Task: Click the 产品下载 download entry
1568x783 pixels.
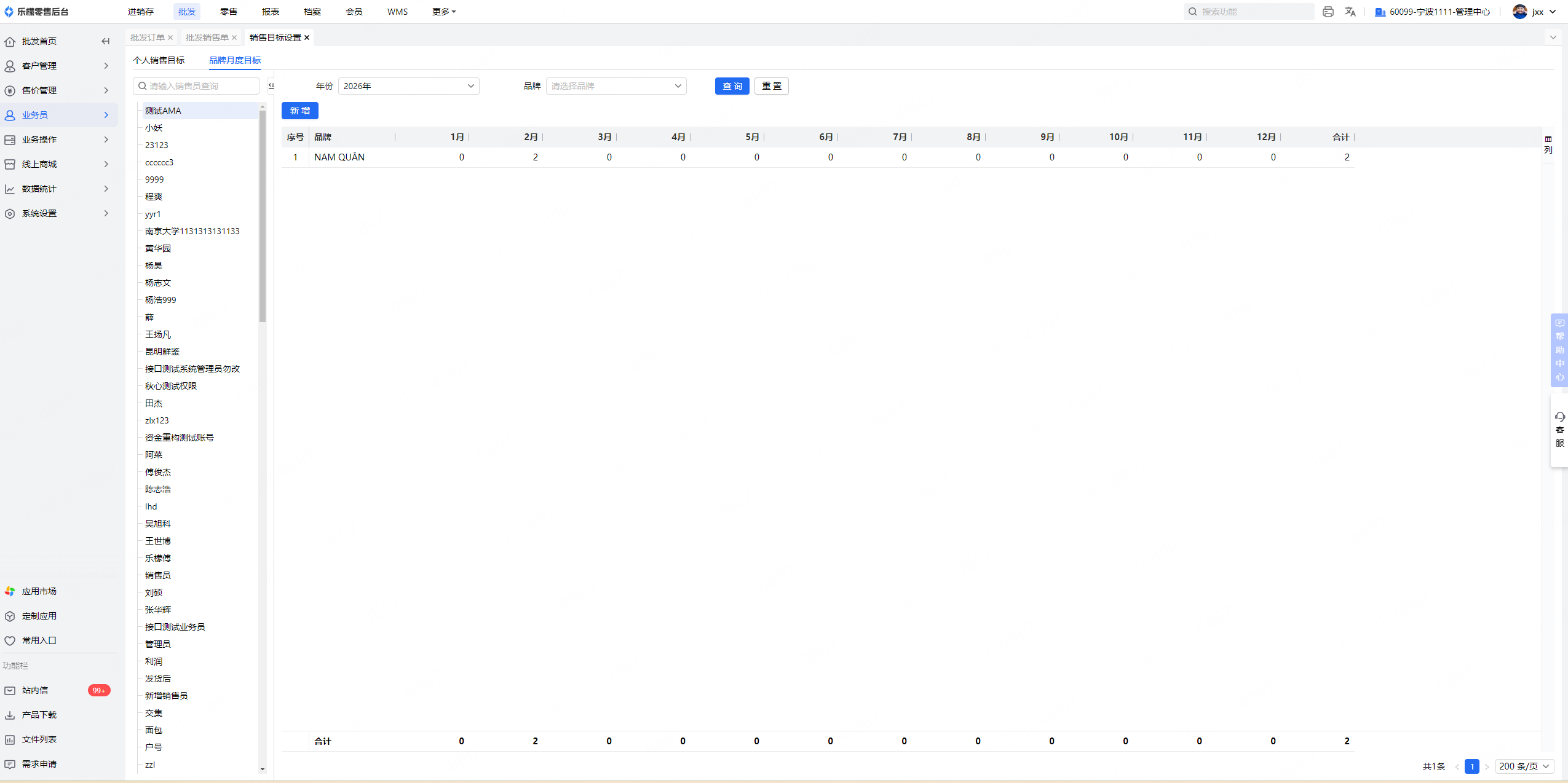Action: [39, 715]
